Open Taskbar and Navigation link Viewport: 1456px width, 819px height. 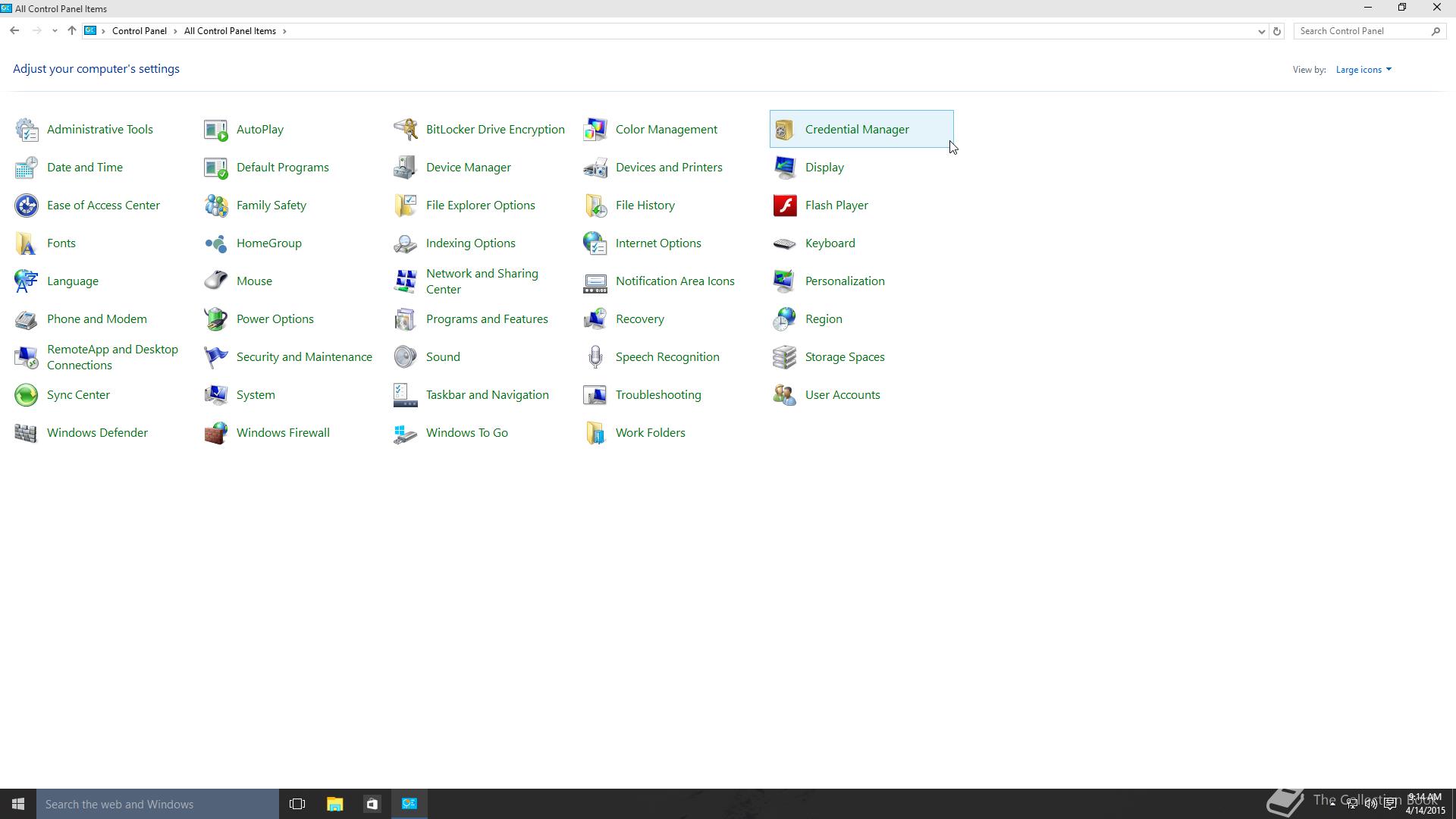tap(487, 395)
